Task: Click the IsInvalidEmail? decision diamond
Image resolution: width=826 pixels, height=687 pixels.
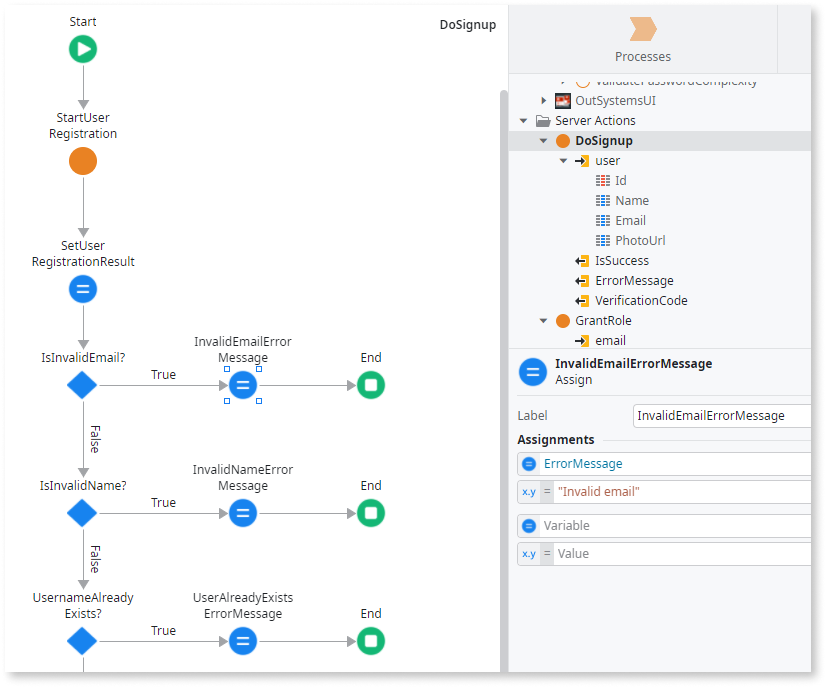Action: (x=82, y=385)
